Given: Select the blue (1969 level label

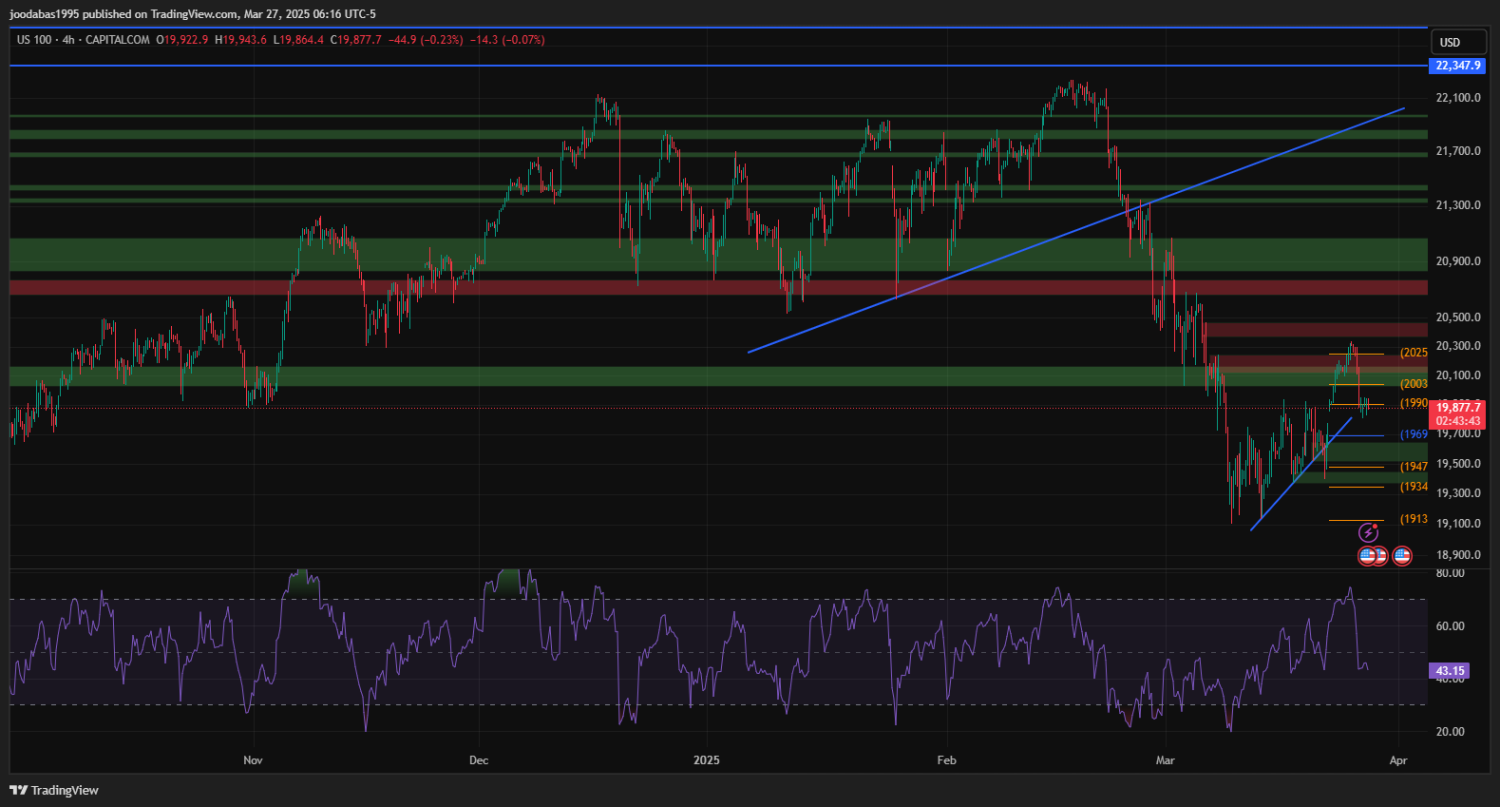Looking at the screenshot, I should click(x=1414, y=435).
